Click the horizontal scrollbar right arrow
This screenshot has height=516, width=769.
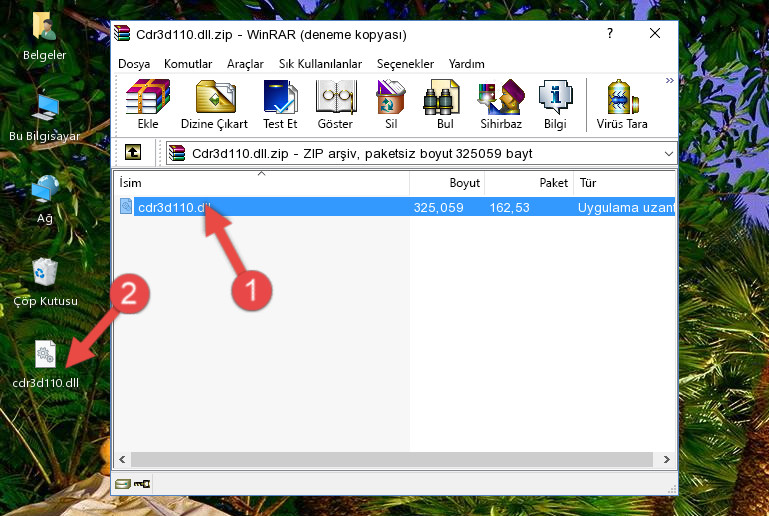[666, 460]
